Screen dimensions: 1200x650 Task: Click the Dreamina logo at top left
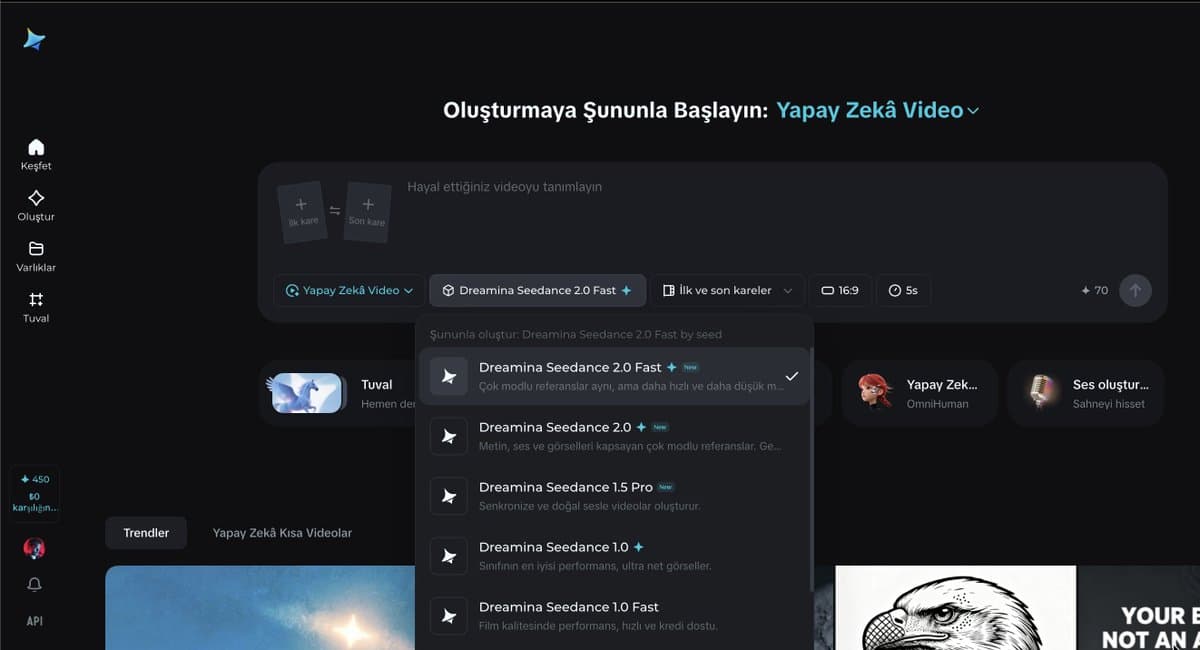point(33,38)
